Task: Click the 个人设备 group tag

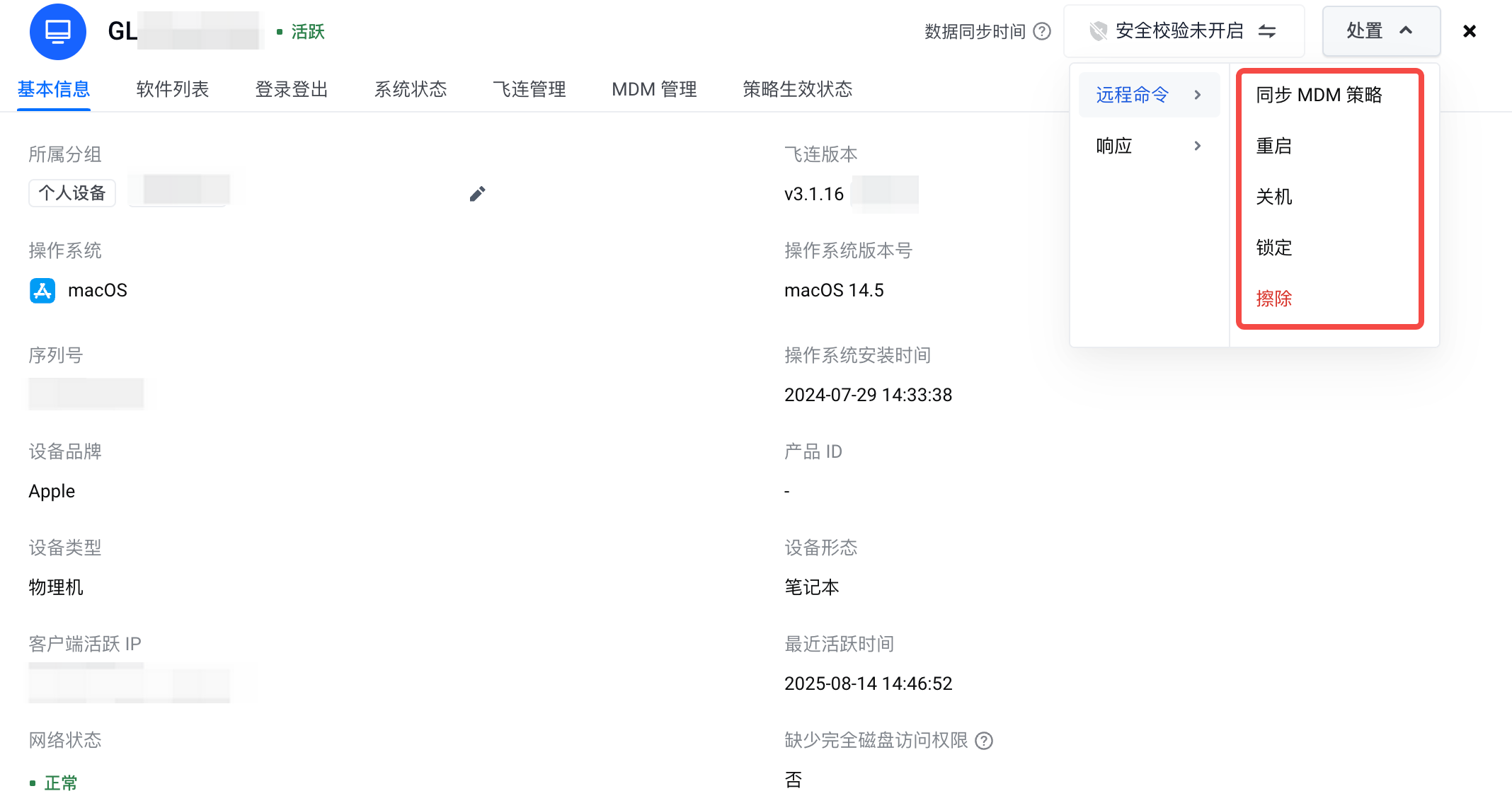Action: pos(72,193)
